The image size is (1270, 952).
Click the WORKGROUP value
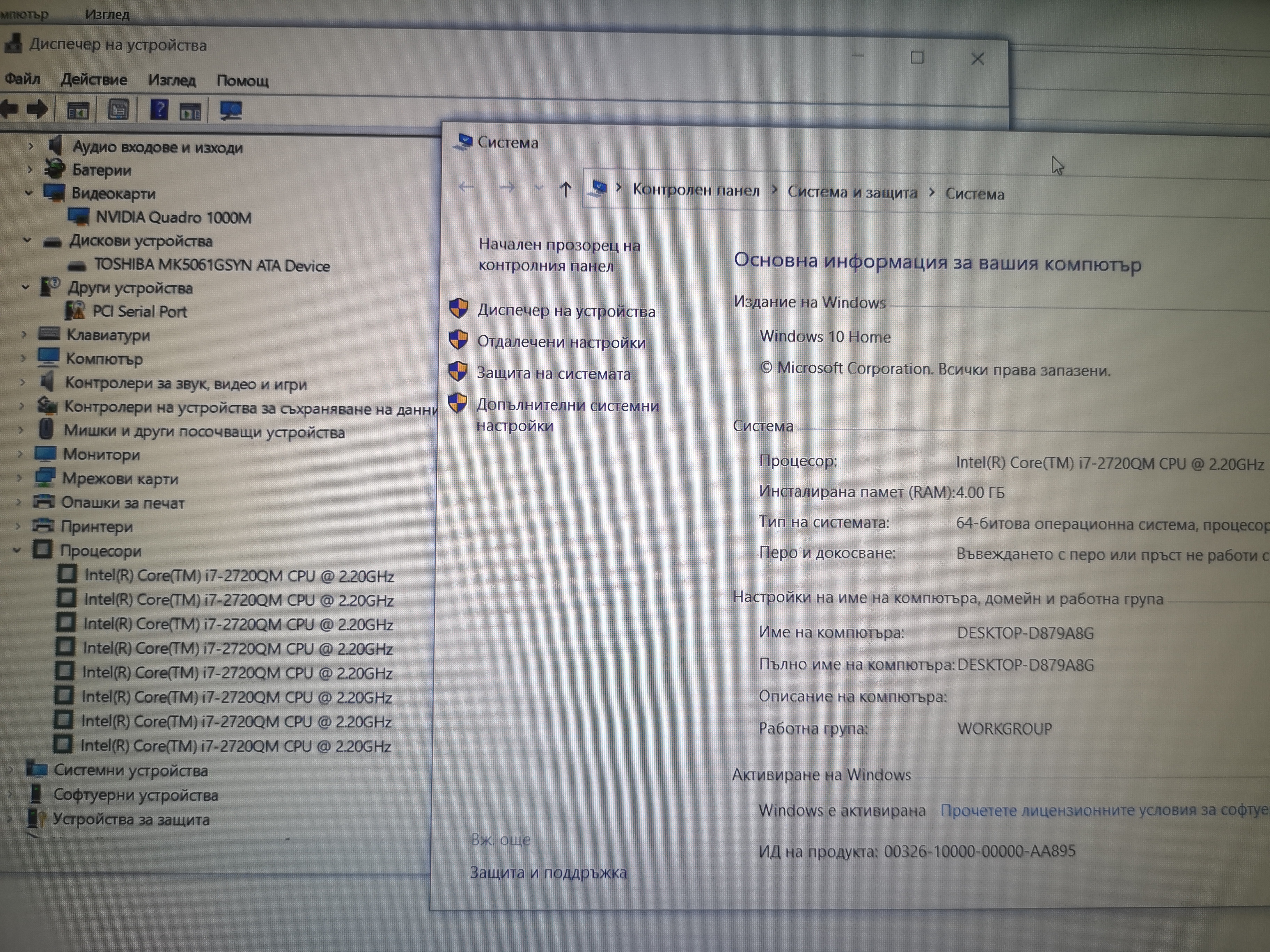tap(1005, 728)
